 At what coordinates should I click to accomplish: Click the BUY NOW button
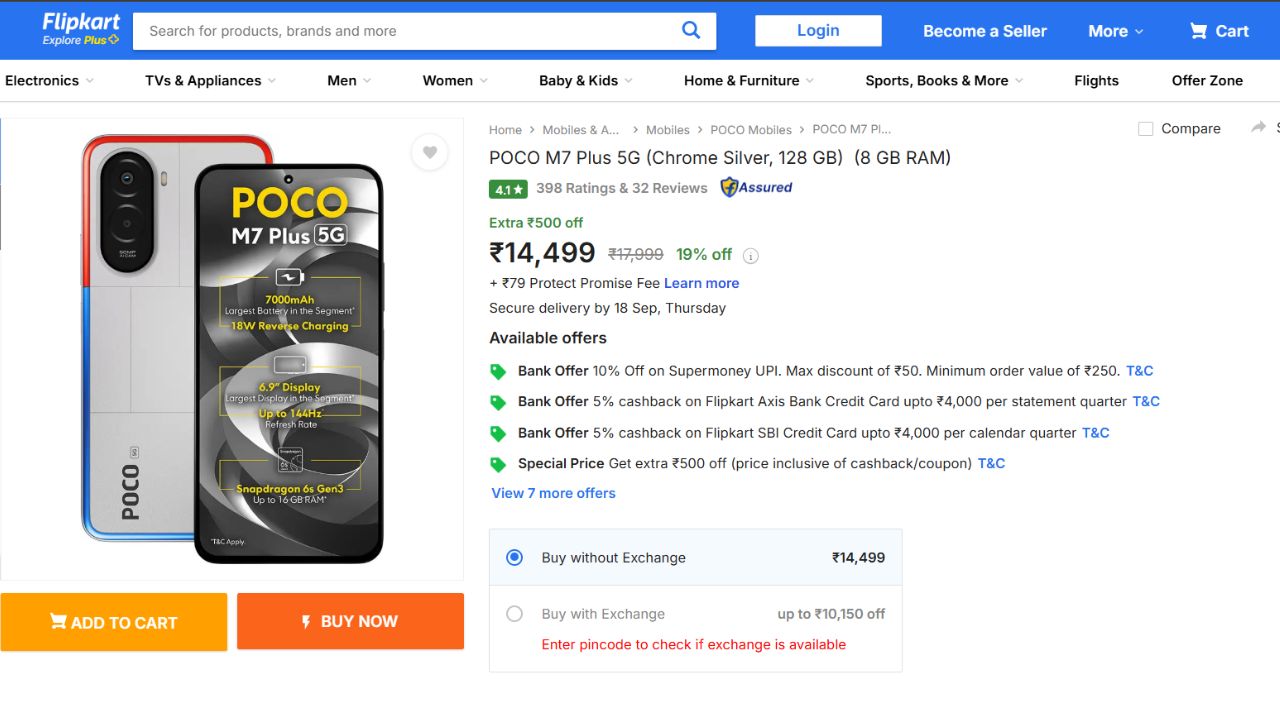click(350, 621)
